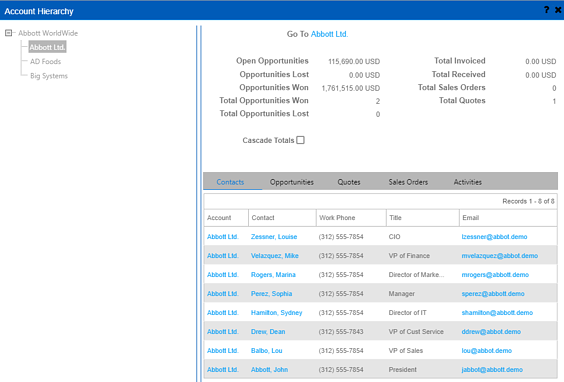Switch to the Contacts tab
The width and height of the screenshot is (564, 382).
pyautogui.click(x=230, y=182)
